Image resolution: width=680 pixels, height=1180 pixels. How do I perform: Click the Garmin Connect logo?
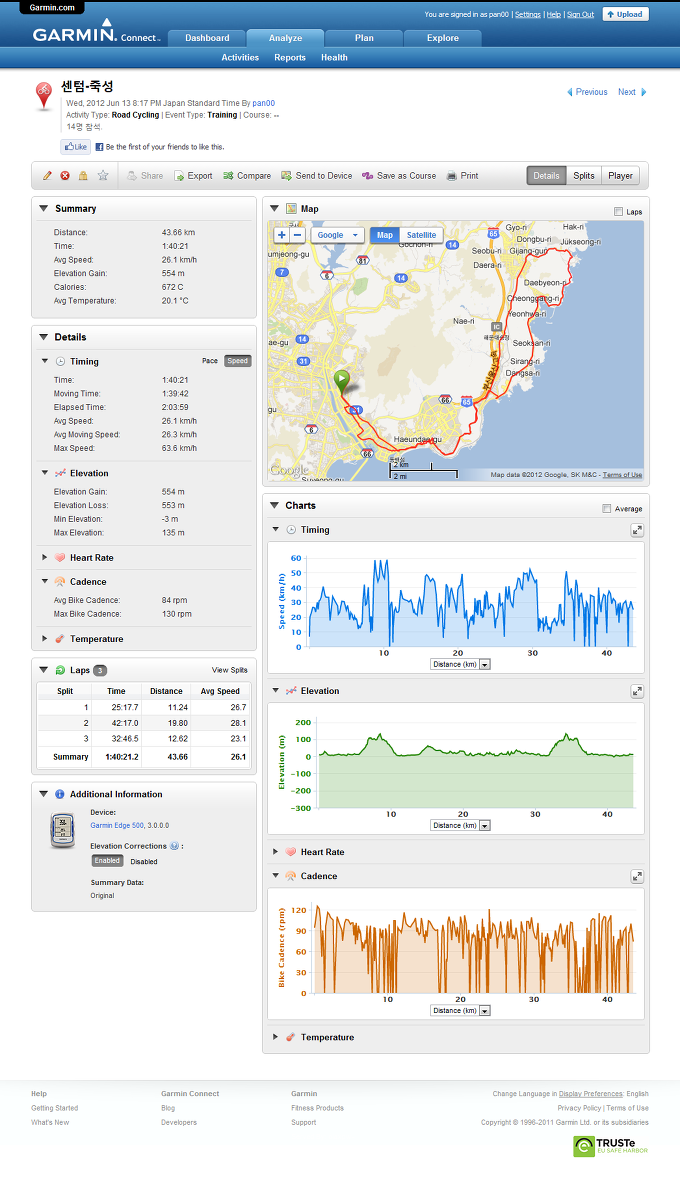[x=96, y=32]
